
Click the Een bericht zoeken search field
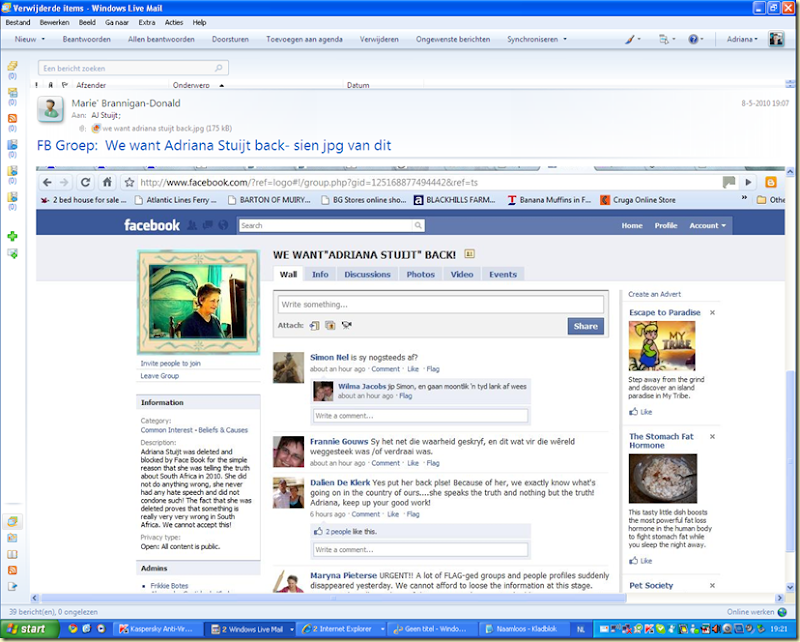click(x=133, y=68)
